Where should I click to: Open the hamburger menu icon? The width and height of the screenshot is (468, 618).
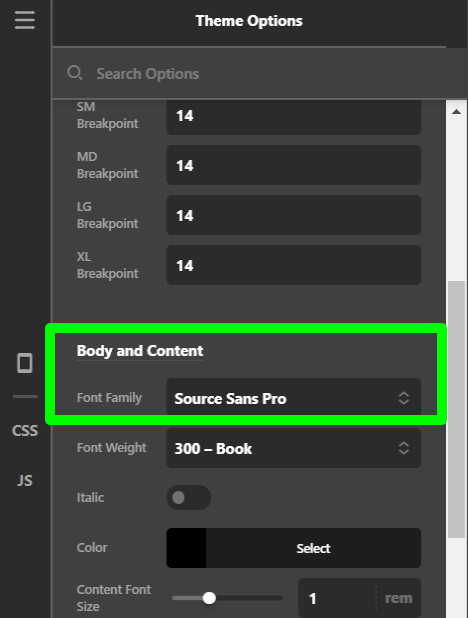[x=25, y=20]
